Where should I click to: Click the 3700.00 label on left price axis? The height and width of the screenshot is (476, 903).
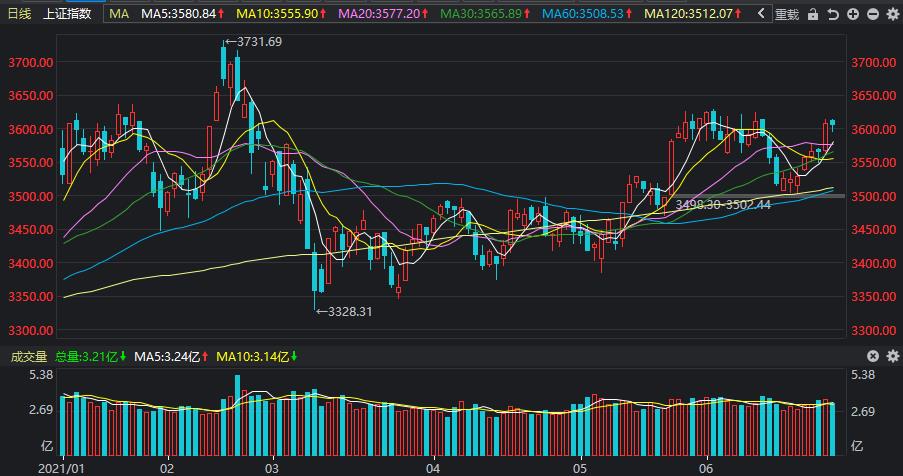click(x=31, y=62)
